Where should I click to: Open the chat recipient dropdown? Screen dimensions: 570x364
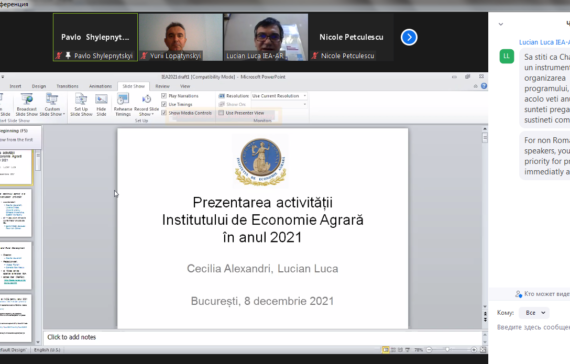point(534,313)
